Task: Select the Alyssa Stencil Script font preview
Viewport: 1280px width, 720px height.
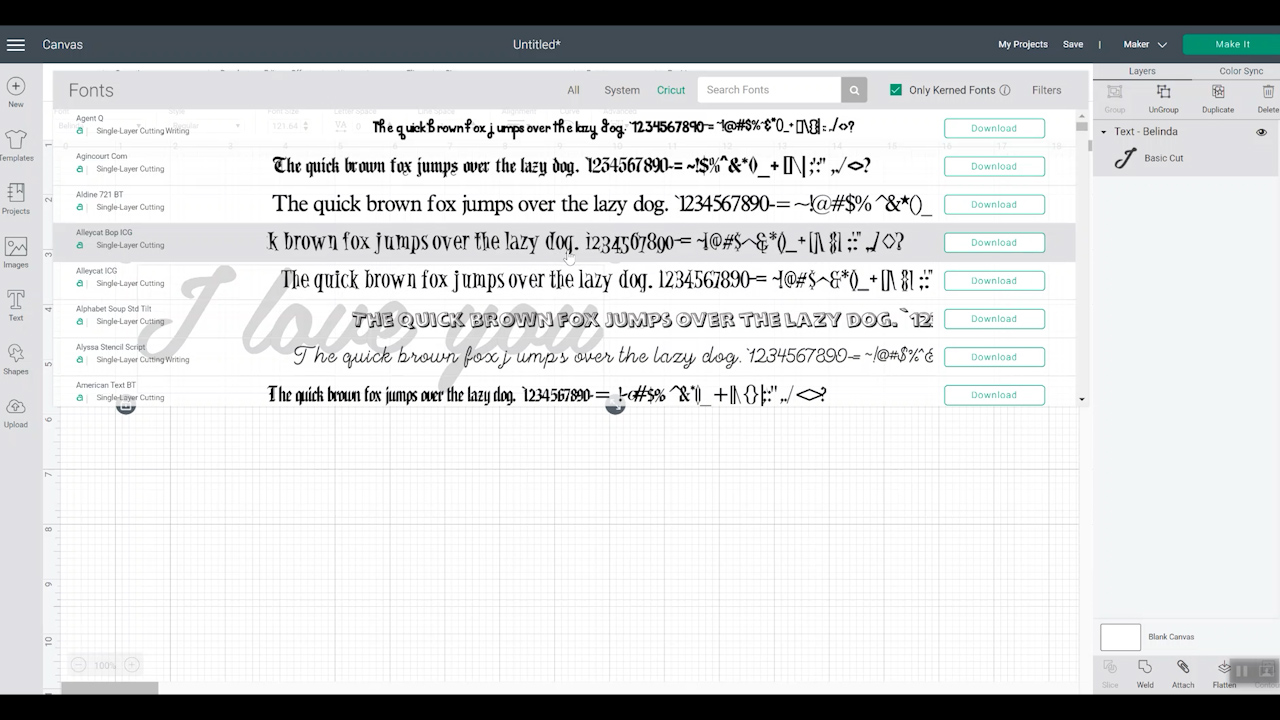Action: click(x=613, y=356)
